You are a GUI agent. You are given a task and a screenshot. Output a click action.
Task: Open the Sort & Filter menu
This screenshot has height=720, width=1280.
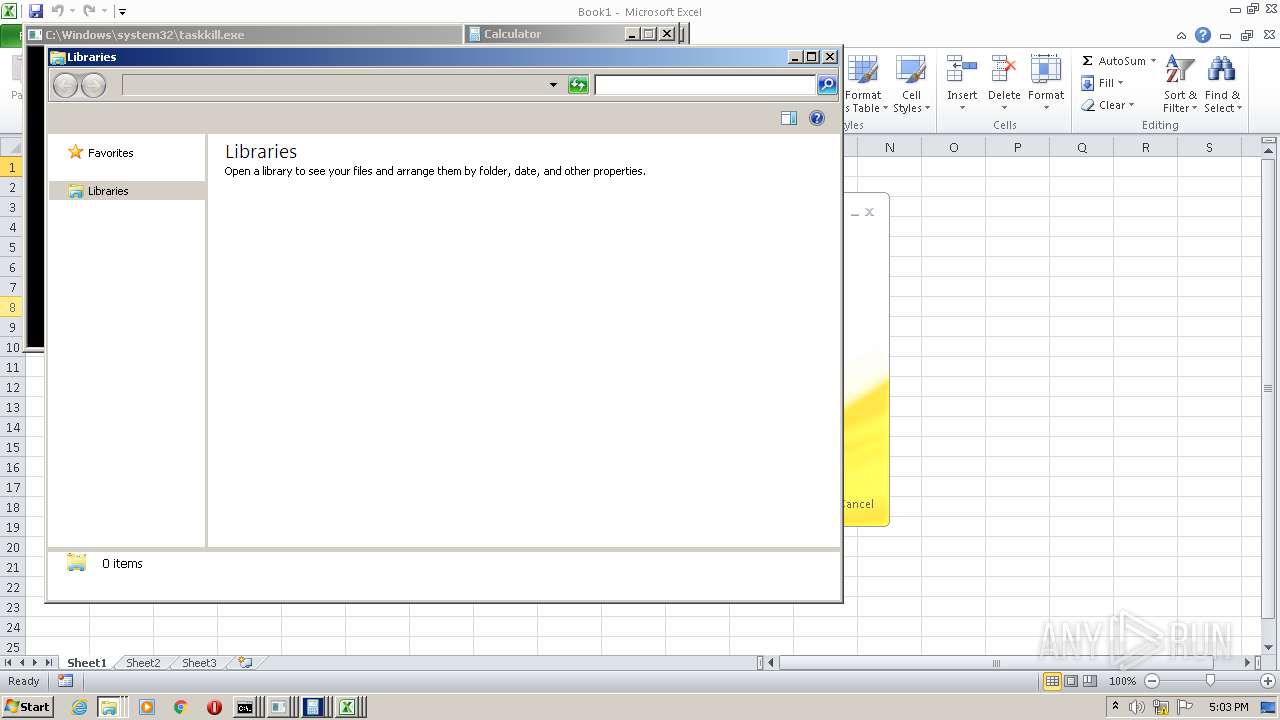1180,85
